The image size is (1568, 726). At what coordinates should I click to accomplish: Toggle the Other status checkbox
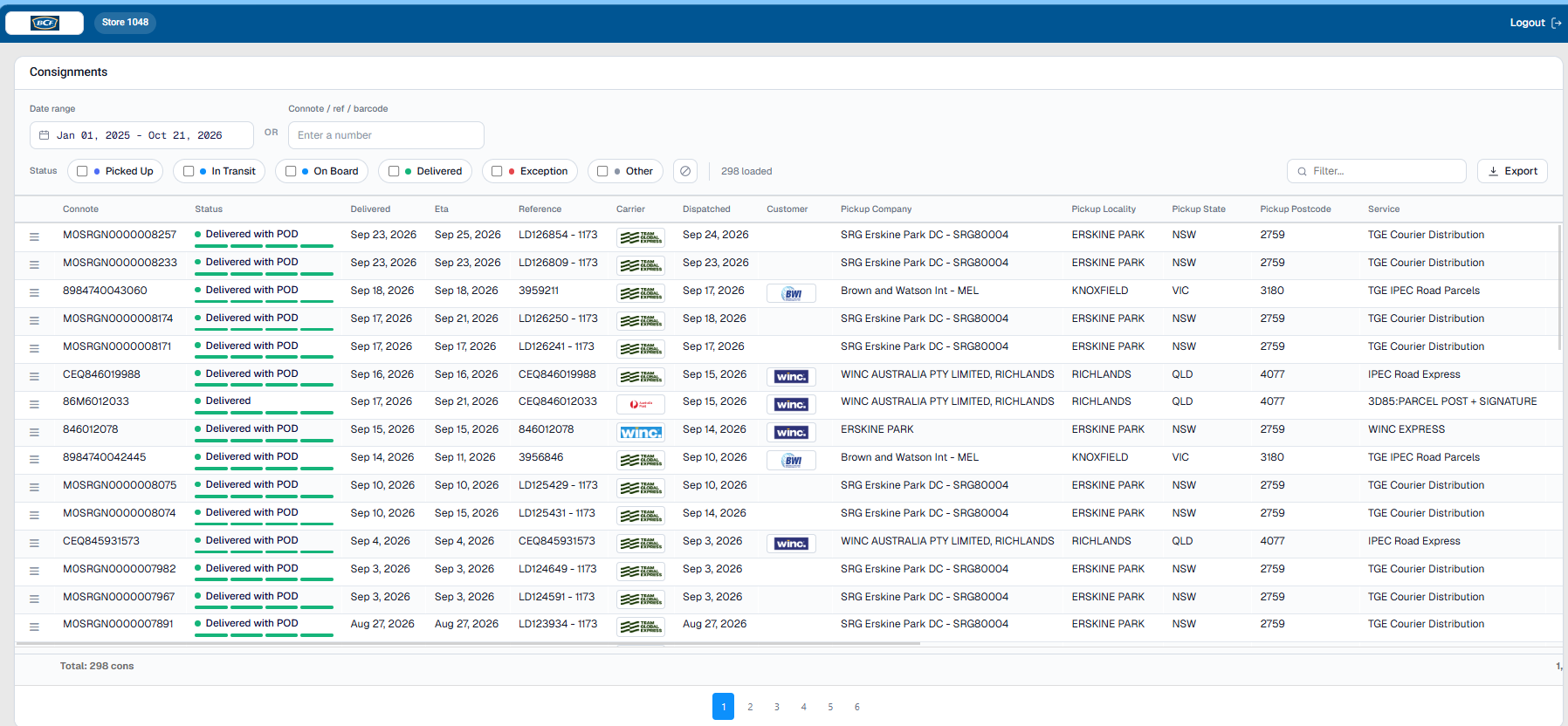coord(602,171)
